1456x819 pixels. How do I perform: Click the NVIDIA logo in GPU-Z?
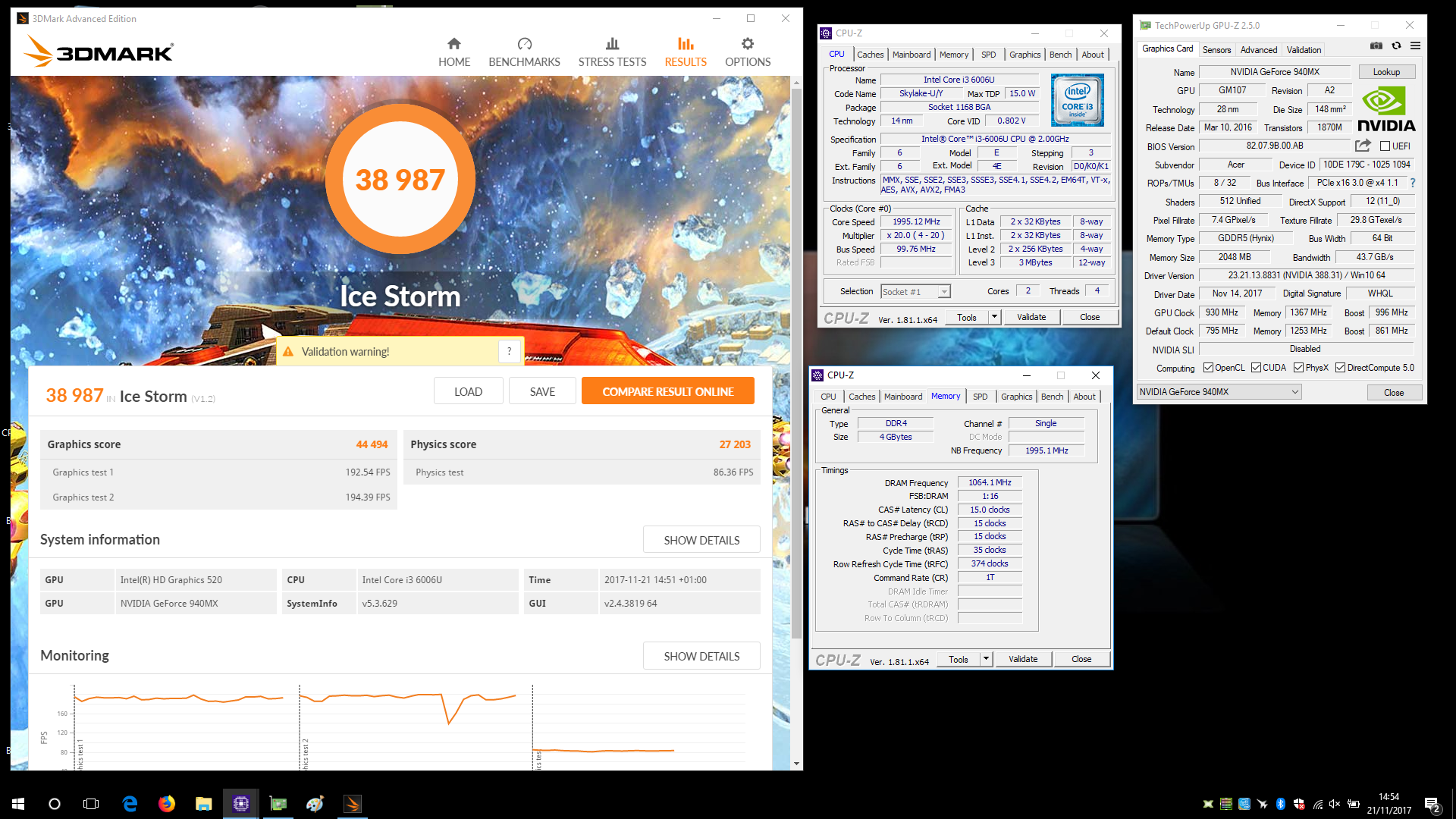[x=1386, y=110]
